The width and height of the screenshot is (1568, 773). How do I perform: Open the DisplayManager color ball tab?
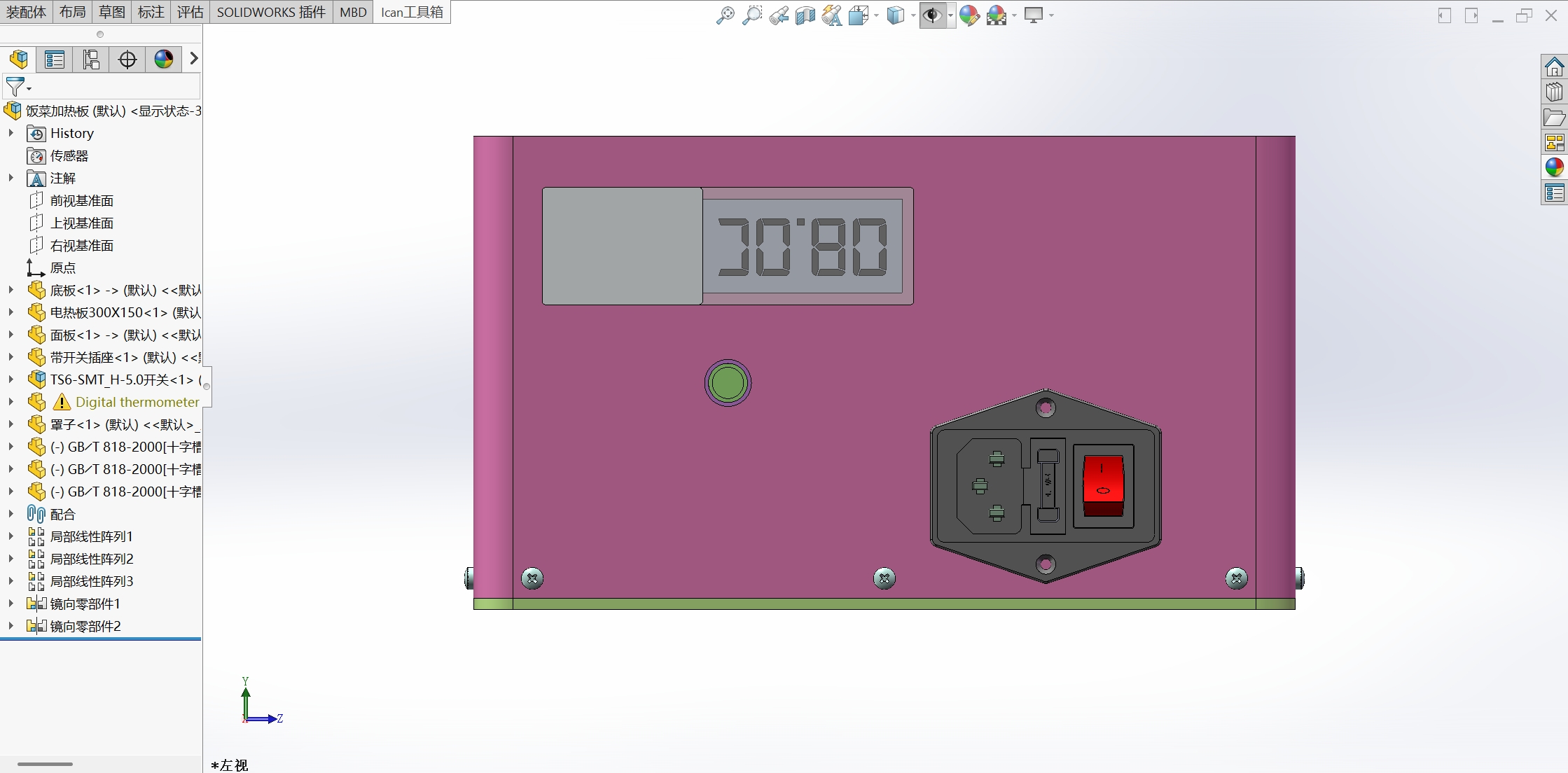pos(164,60)
